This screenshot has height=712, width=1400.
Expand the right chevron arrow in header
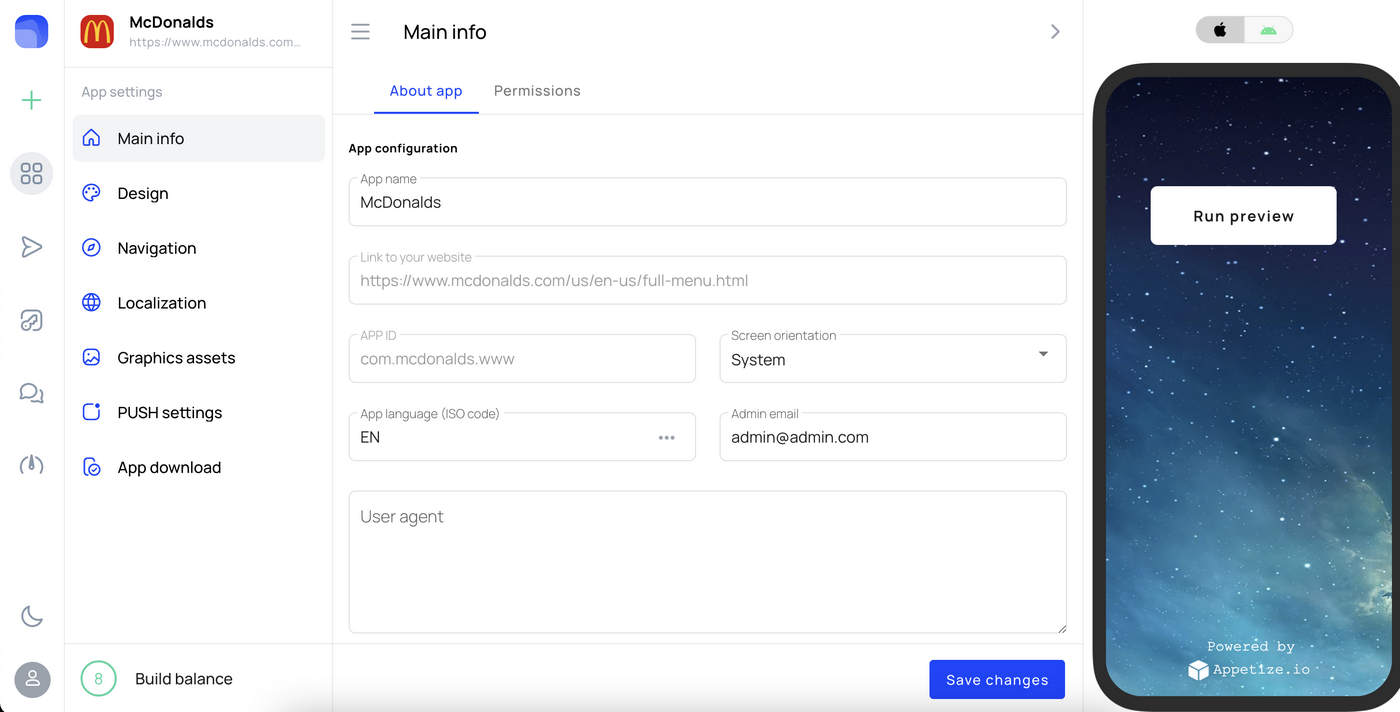pyautogui.click(x=1055, y=32)
